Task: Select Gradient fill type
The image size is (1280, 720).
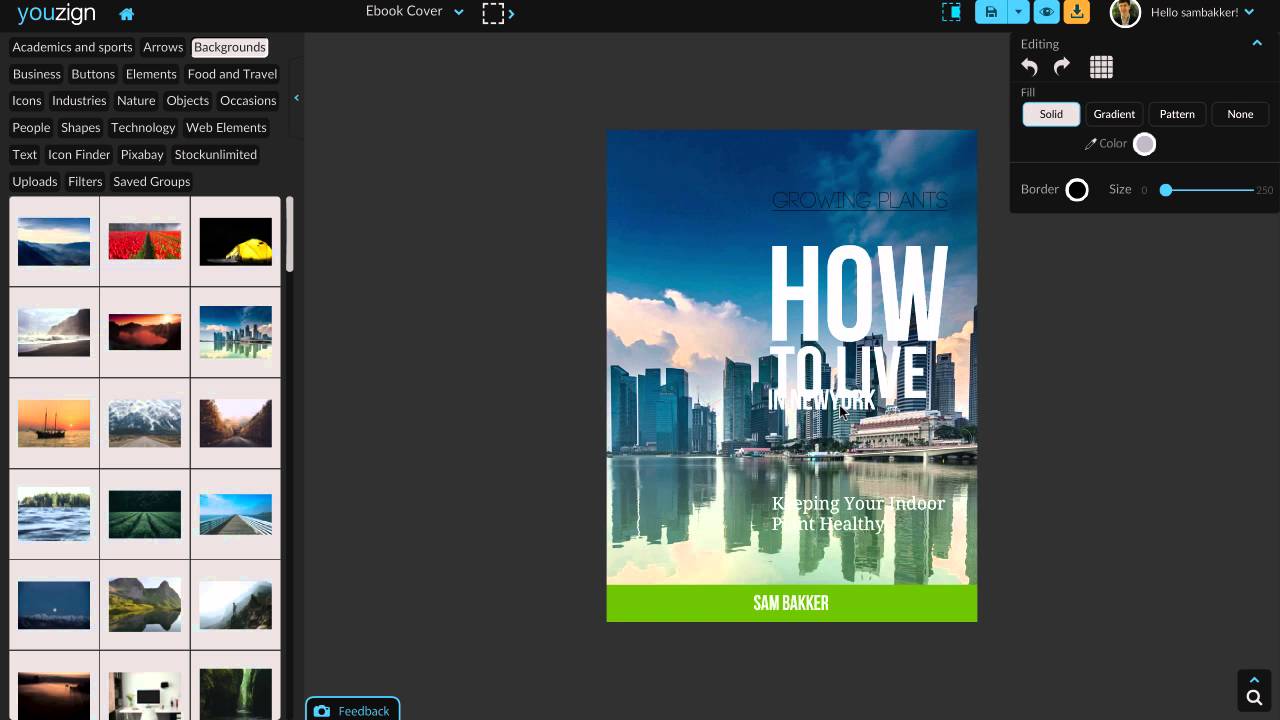Action: pyautogui.click(x=1114, y=114)
